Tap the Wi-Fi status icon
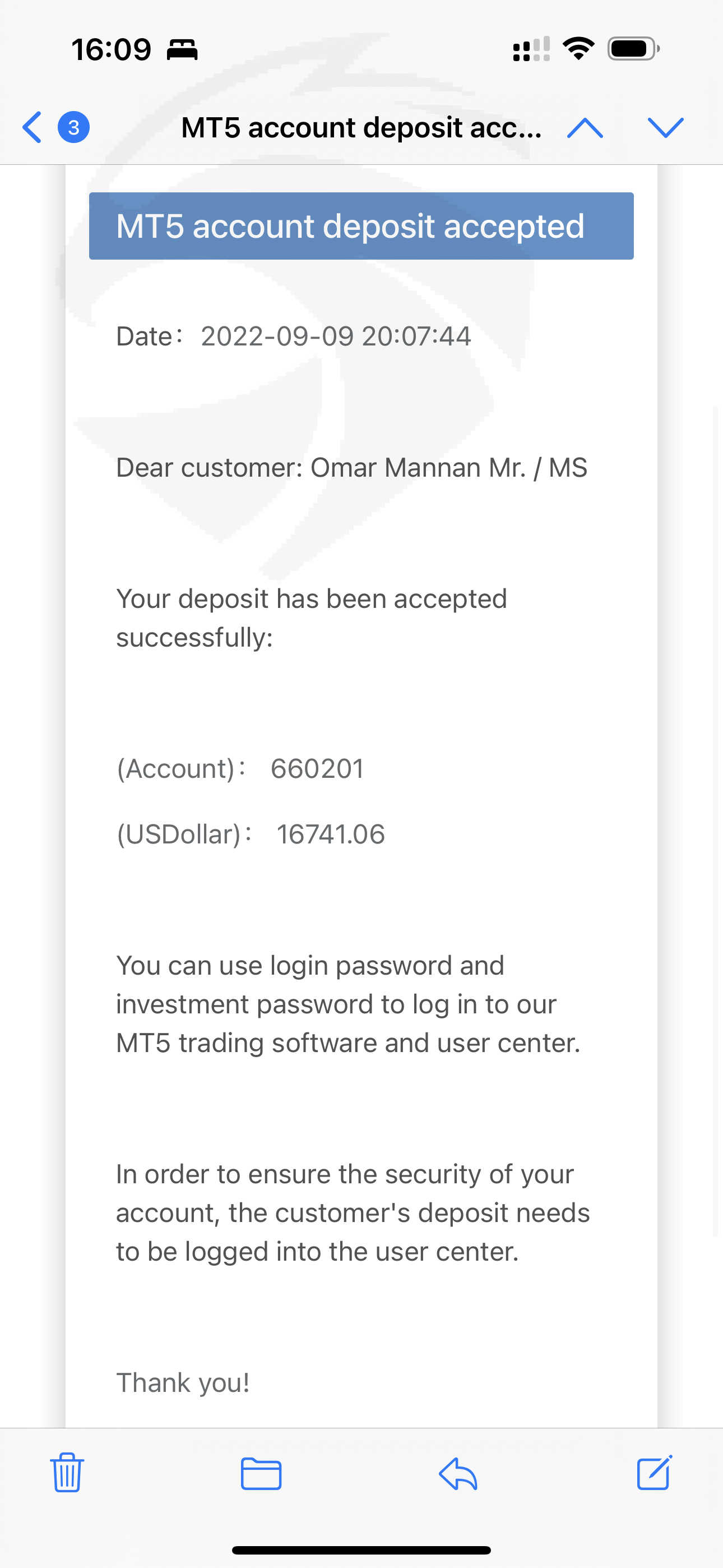Viewport: 723px width, 1568px height. pos(578,48)
